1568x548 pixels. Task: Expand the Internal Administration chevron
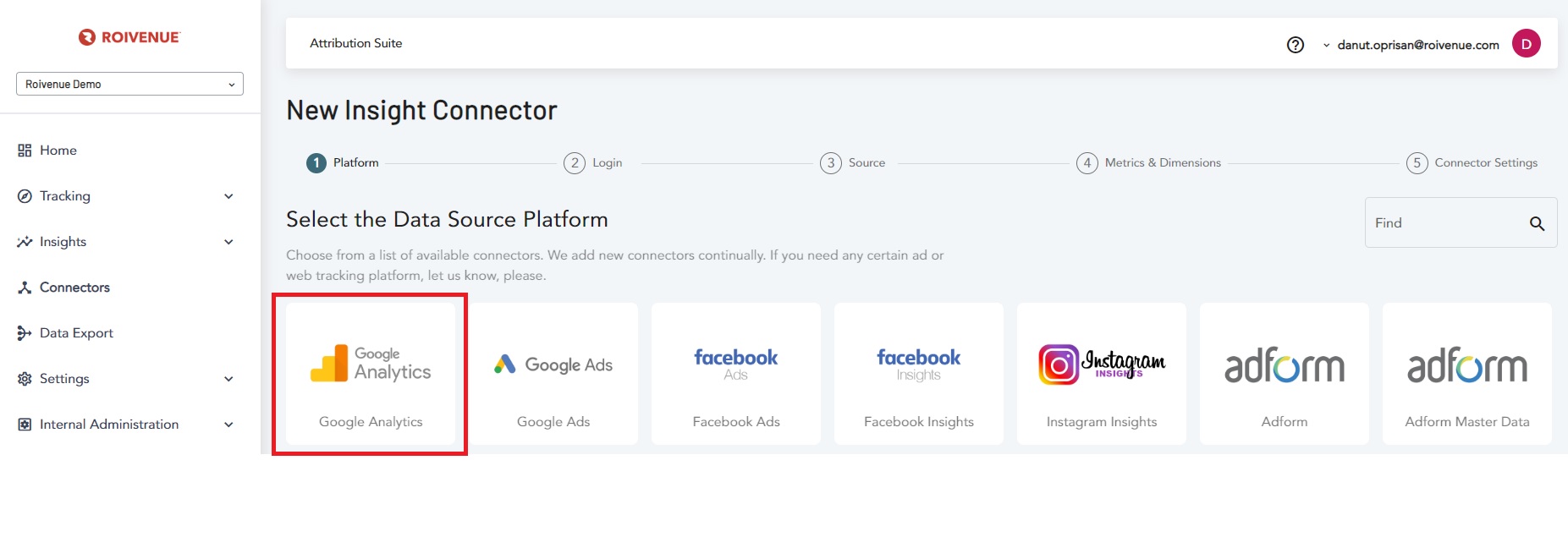tap(228, 425)
